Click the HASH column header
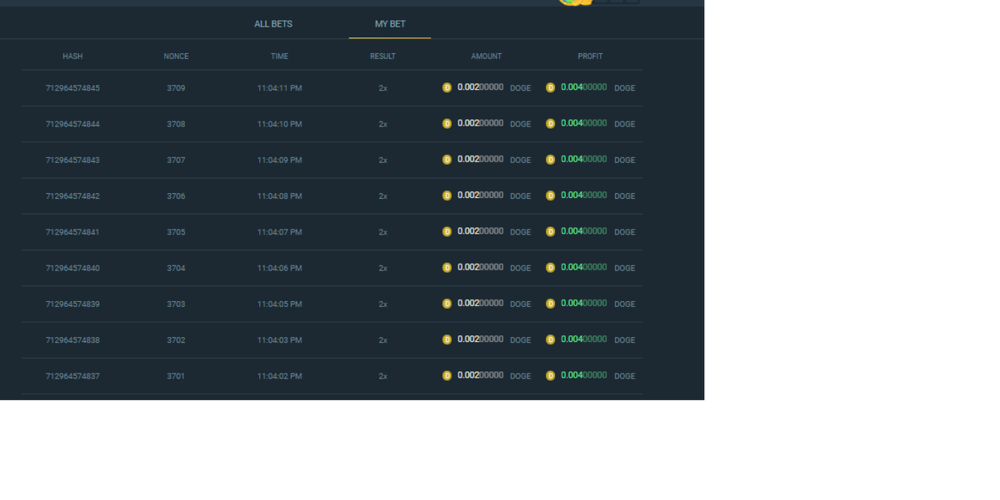This screenshot has width=1000, height=500. [73, 56]
